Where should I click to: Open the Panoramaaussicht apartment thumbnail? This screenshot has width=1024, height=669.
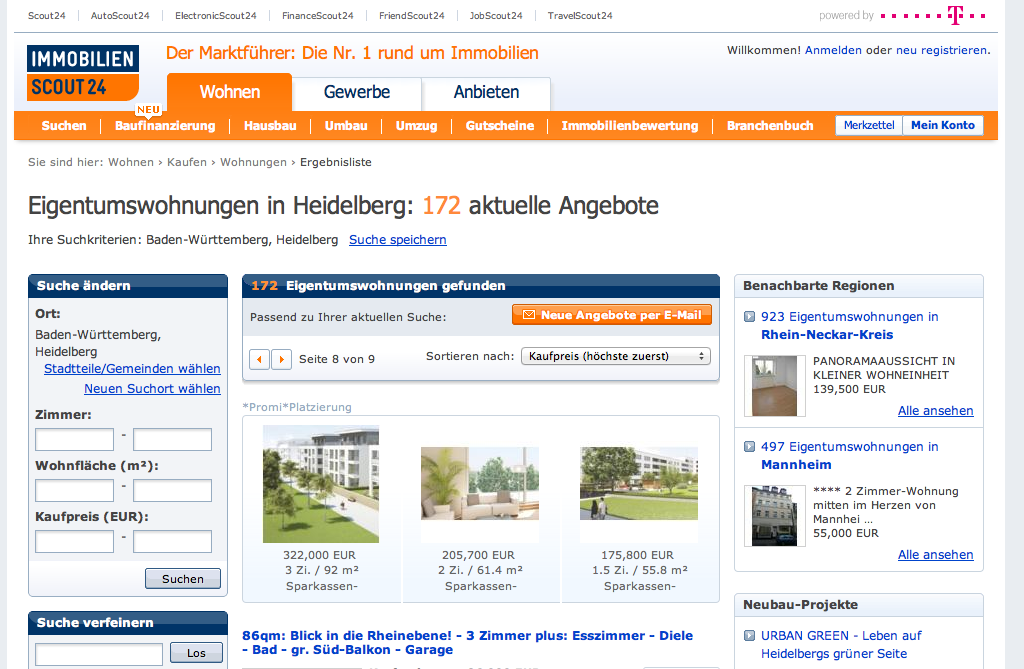click(x=775, y=386)
